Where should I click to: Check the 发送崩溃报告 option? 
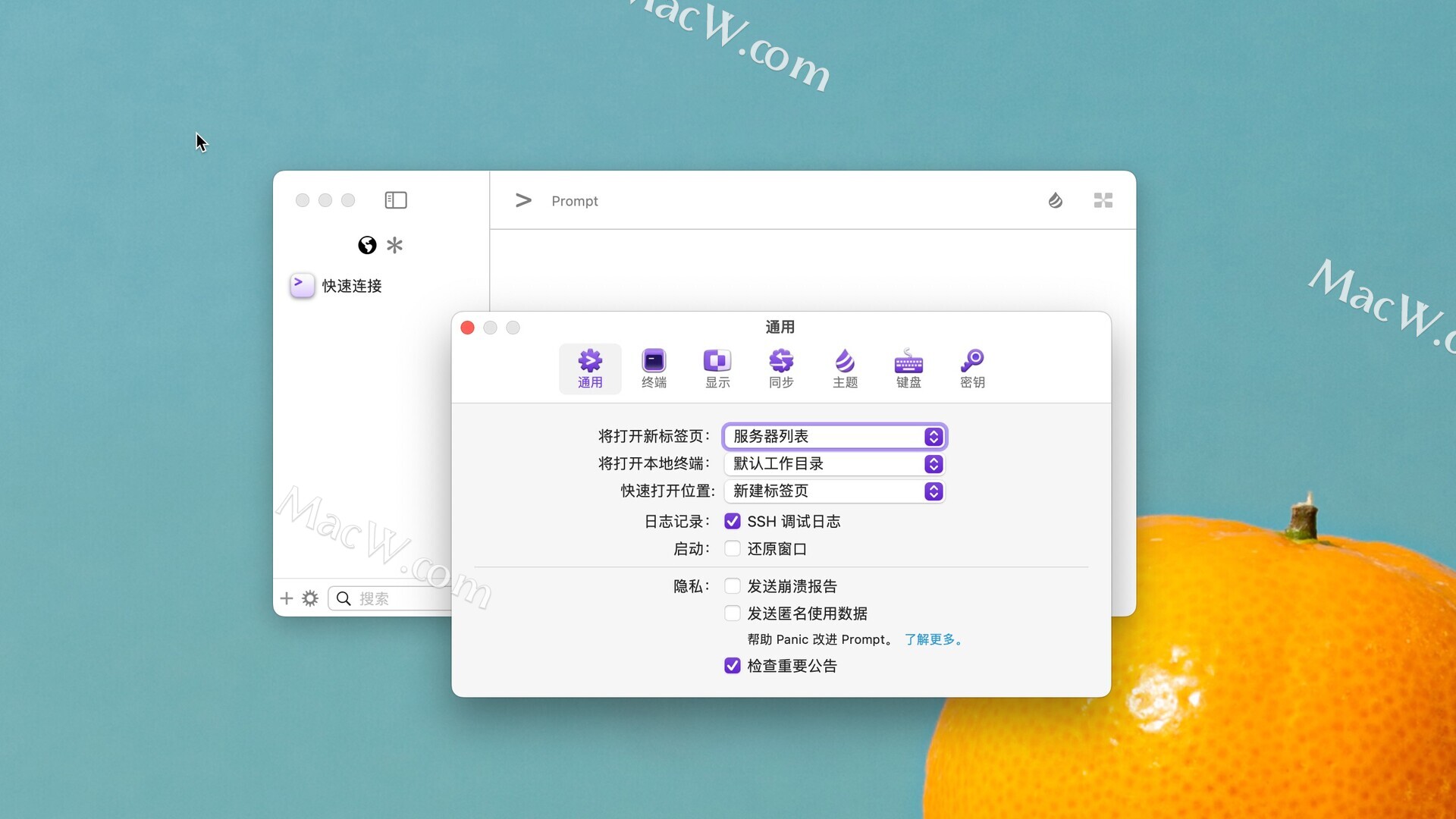click(x=733, y=586)
